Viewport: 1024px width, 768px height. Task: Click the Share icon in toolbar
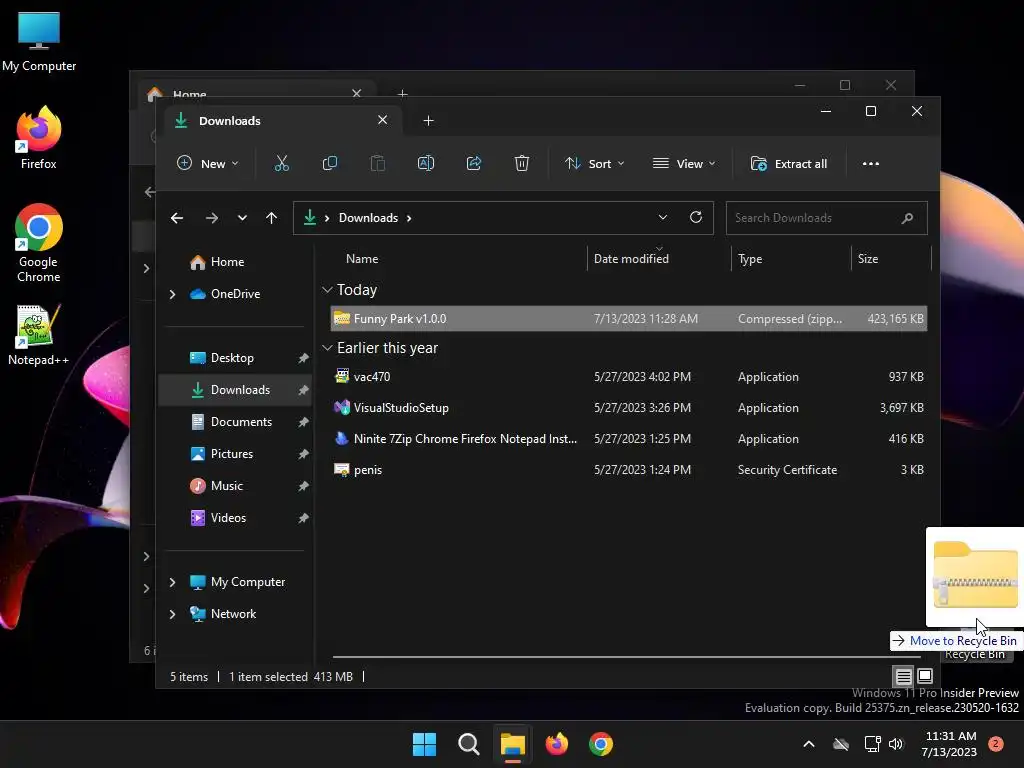pos(473,163)
